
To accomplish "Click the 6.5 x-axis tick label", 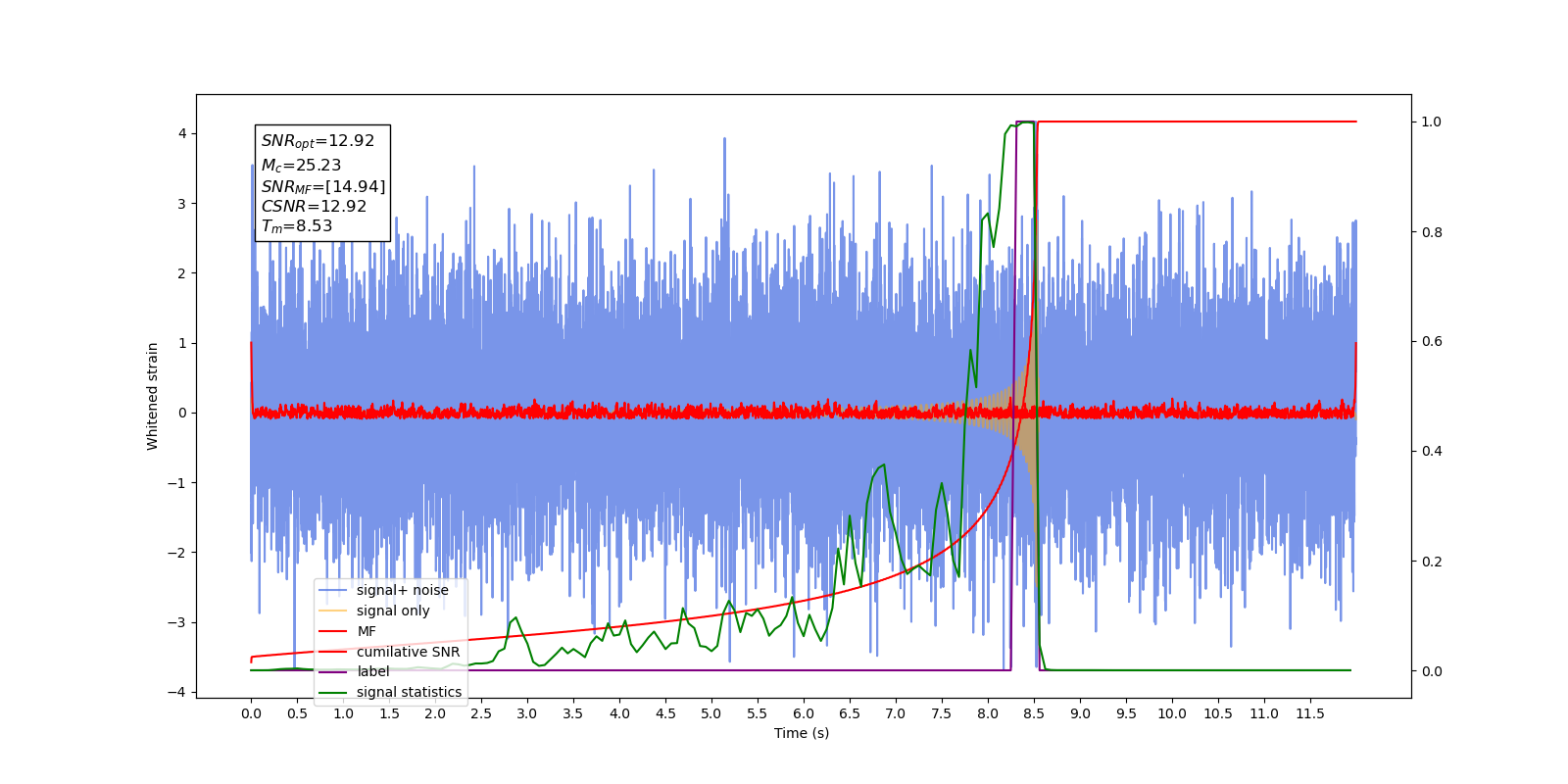I will 850,713.
